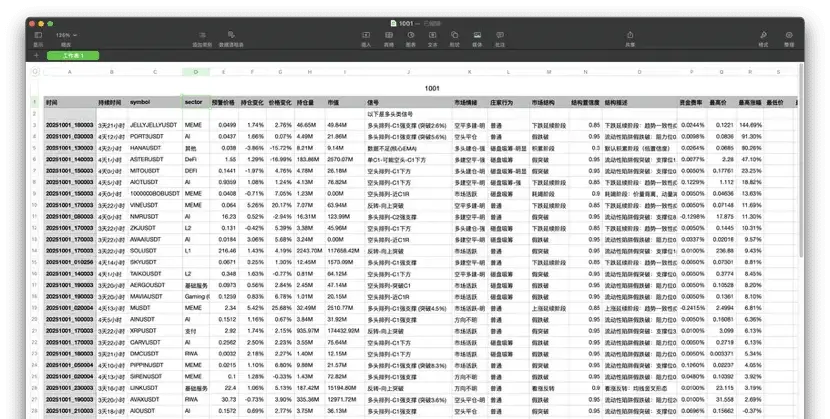
Task: Click the 价格变化 column header cell
Action: [x=281, y=102]
